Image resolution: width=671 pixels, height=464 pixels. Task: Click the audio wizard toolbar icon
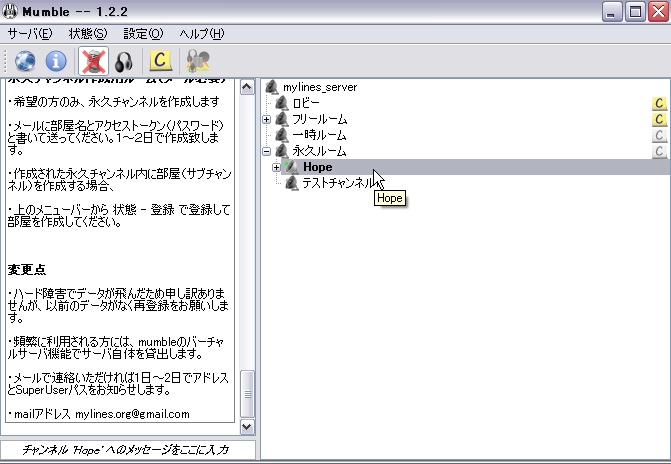click(198, 61)
